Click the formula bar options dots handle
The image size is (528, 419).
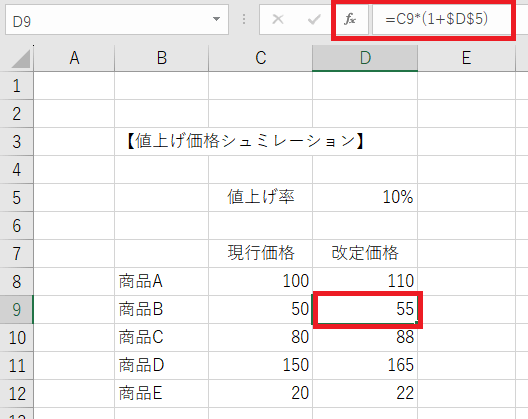click(244, 19)
